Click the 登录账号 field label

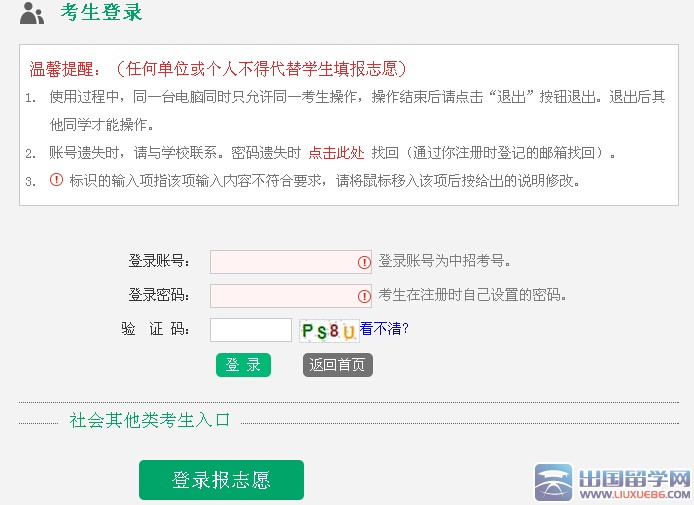point(160,261)
